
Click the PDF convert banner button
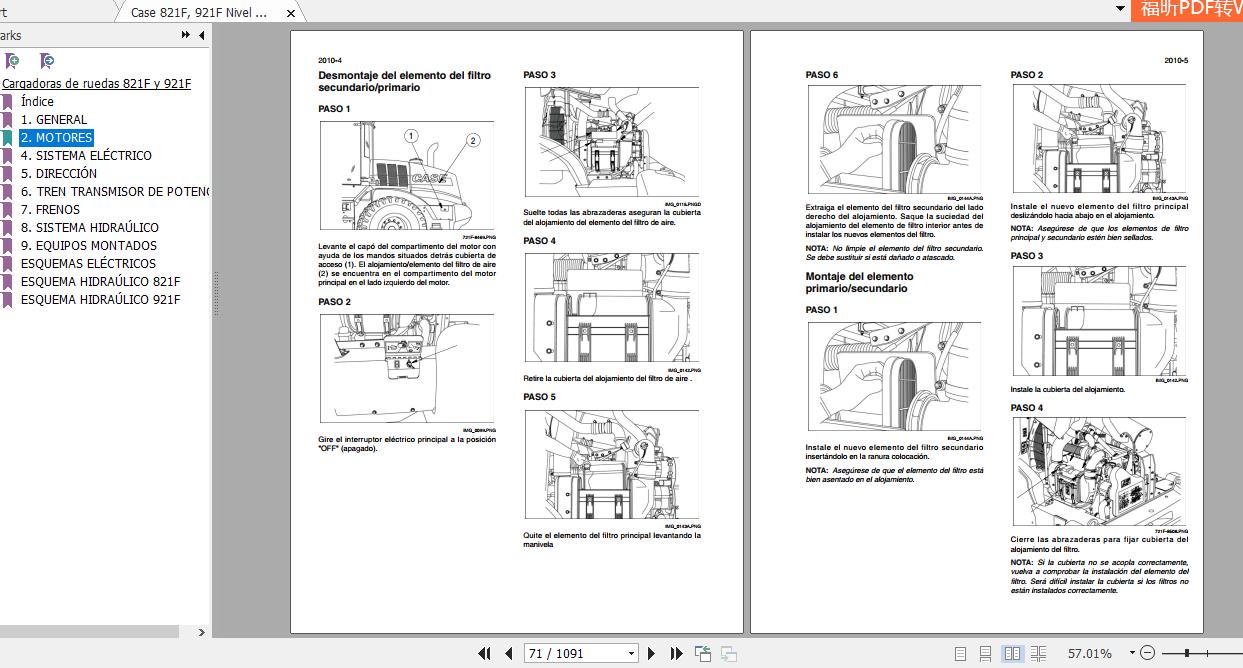coord(1190,10)
